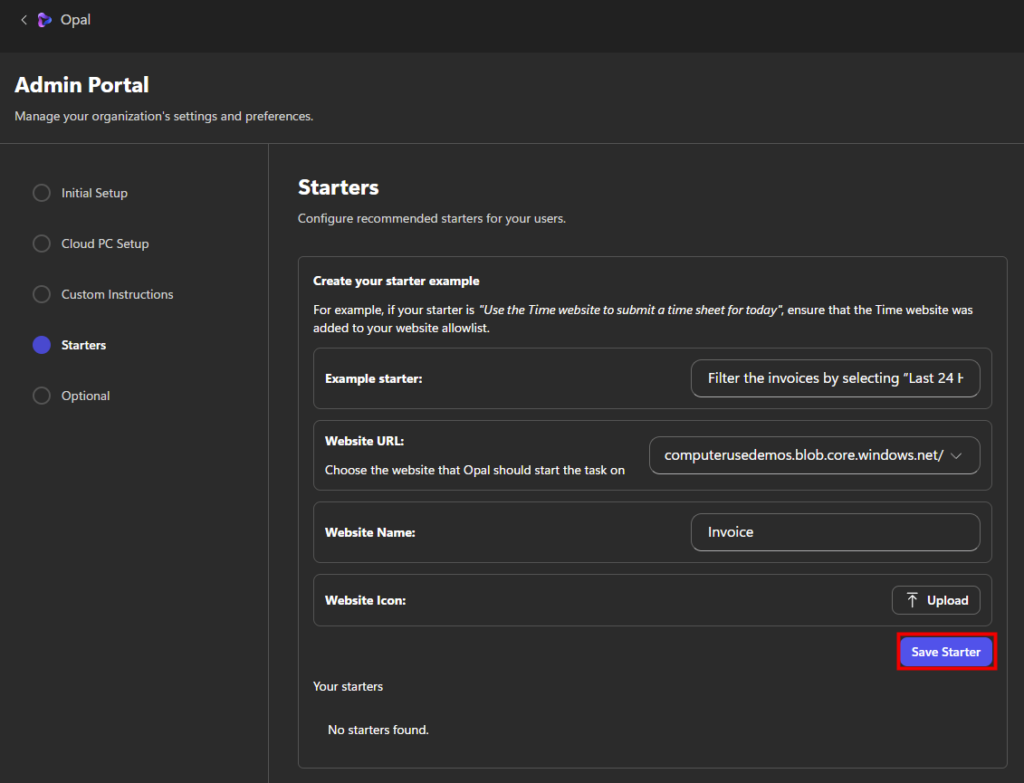Switch to the Starters sidebar item
1024x783 pixels.
coord(83,345)
